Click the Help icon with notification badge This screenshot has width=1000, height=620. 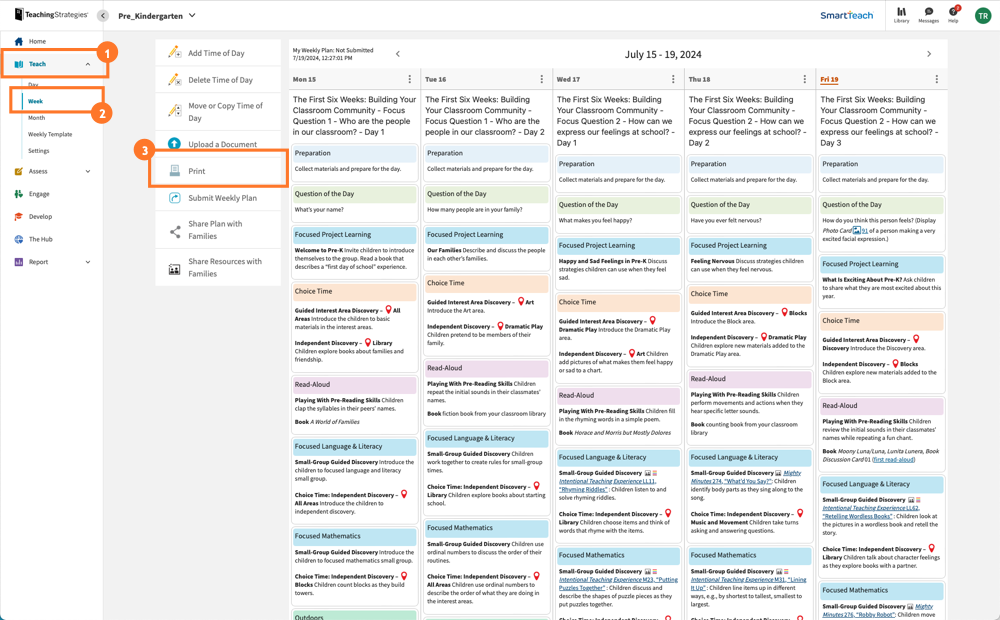(x=953, y=14)
